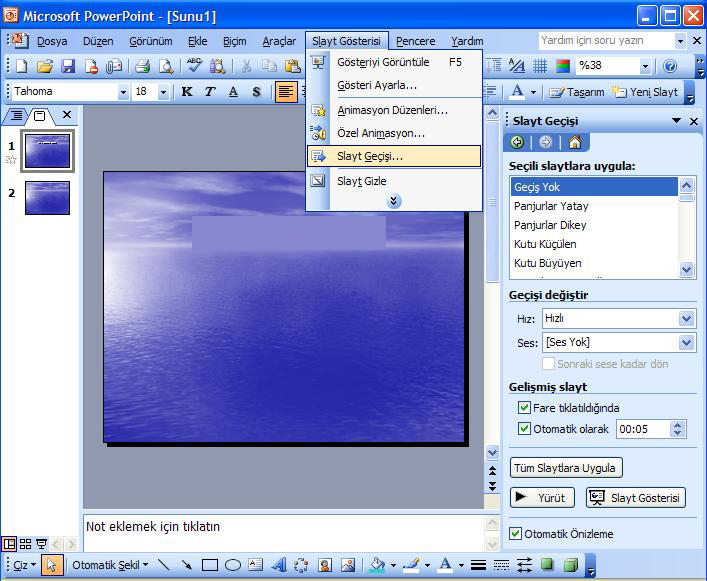Select the Oval drawing tool
Image resolution: width=707 pixels, height=581 pixels.
click(233, 565)
